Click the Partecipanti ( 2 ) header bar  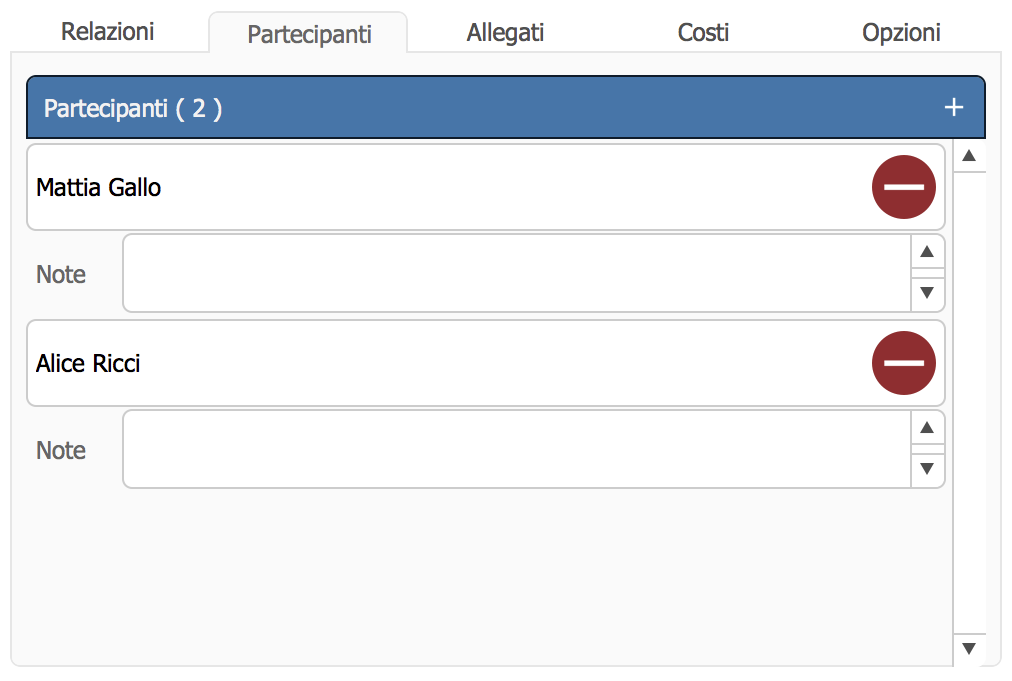point(505,107)
